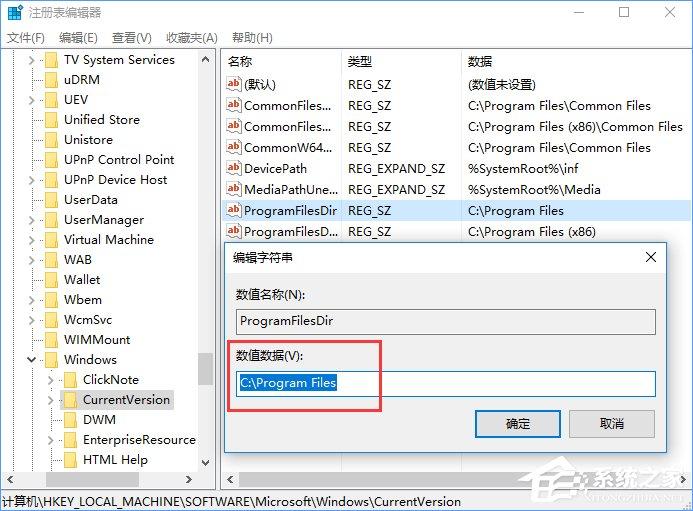This screenshot has width=693, height=511.
Task: Click the folder icon of DWM
Action: pyautogui.click(x=70, y=419)
